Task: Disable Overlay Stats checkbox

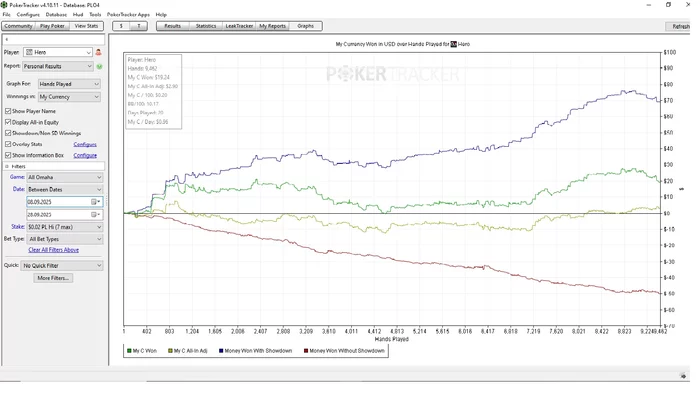Action: (8, 144)
